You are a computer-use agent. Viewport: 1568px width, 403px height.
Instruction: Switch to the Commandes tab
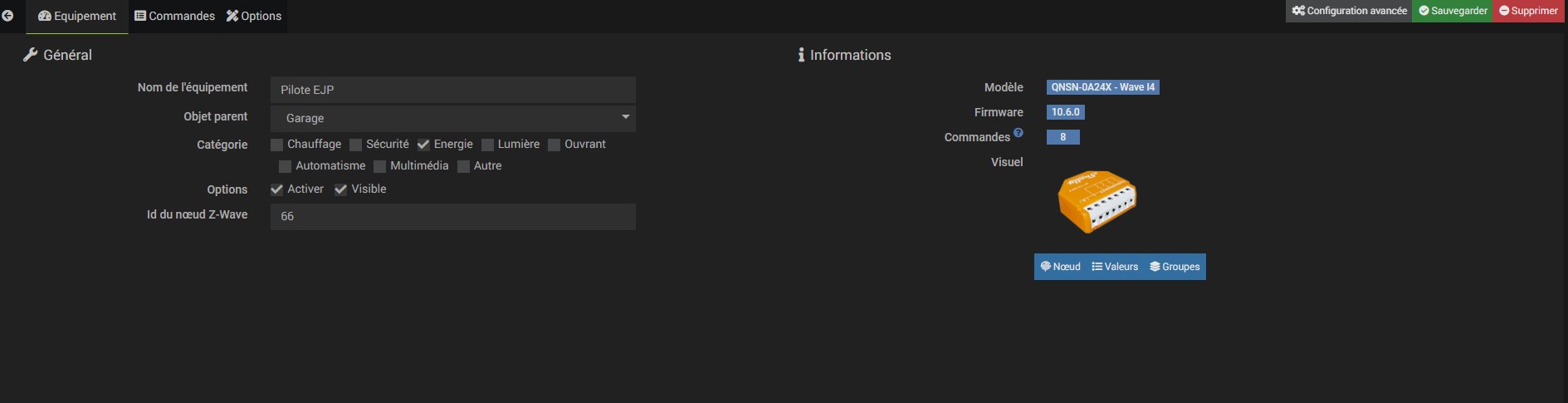tap(174, 16)
